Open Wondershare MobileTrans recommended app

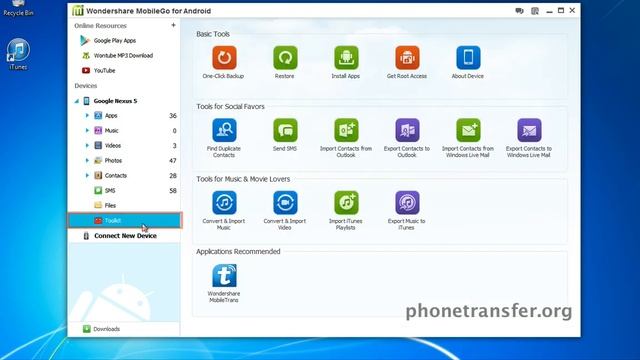(x=224, y=276)
